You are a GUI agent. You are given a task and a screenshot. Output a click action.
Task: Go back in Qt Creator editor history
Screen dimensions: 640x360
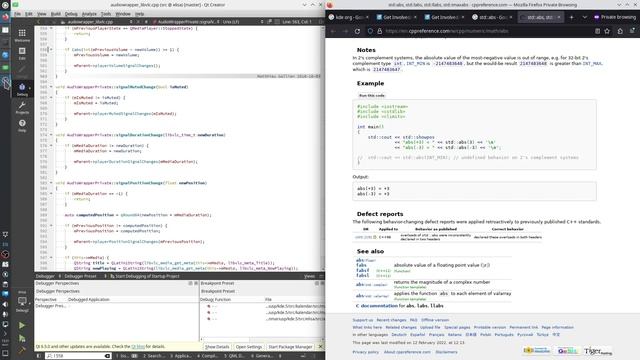pos(39,22)
